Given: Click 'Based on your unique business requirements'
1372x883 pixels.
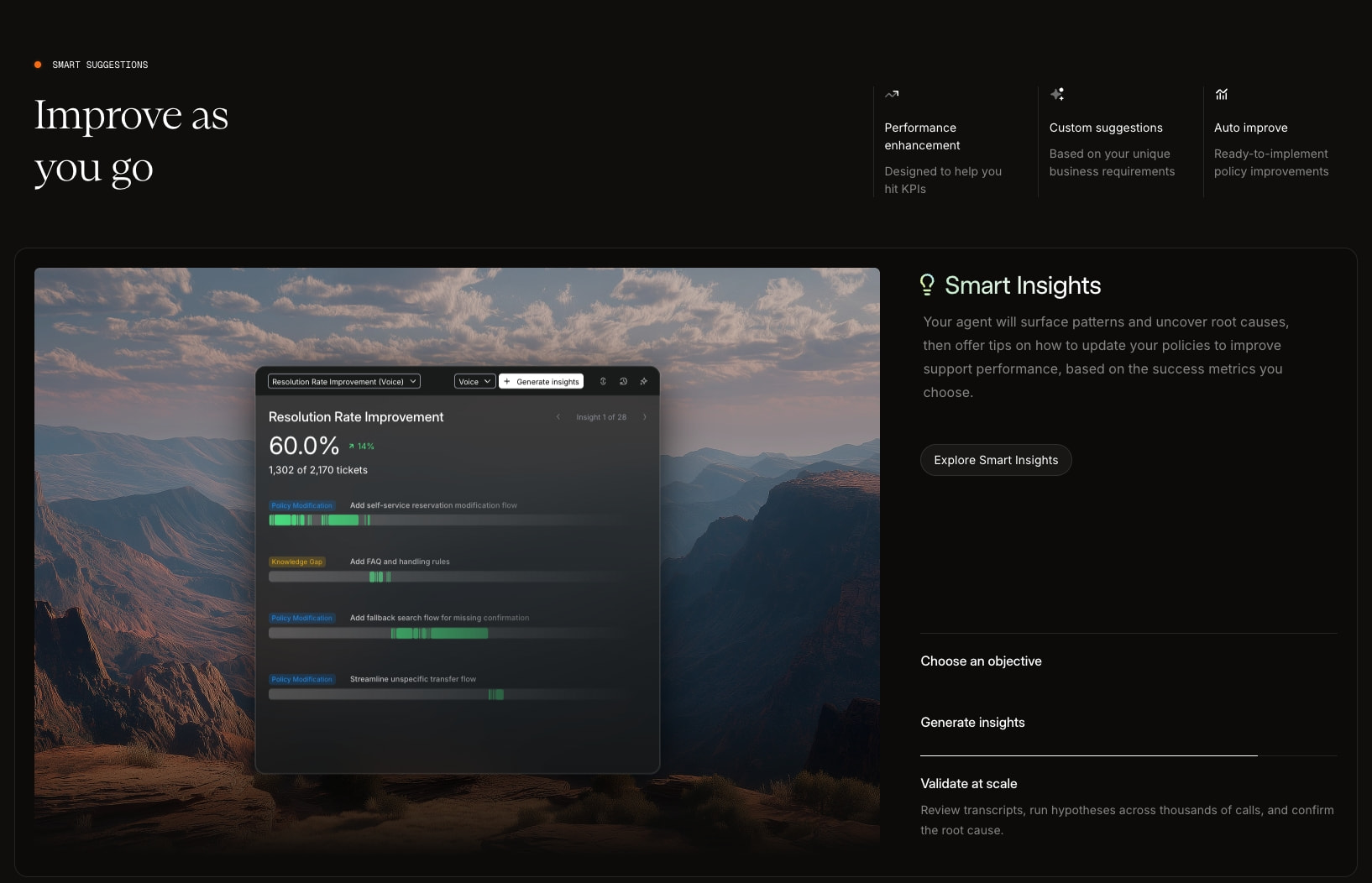Looking at the screenshot, I should tap(1112, 162).
